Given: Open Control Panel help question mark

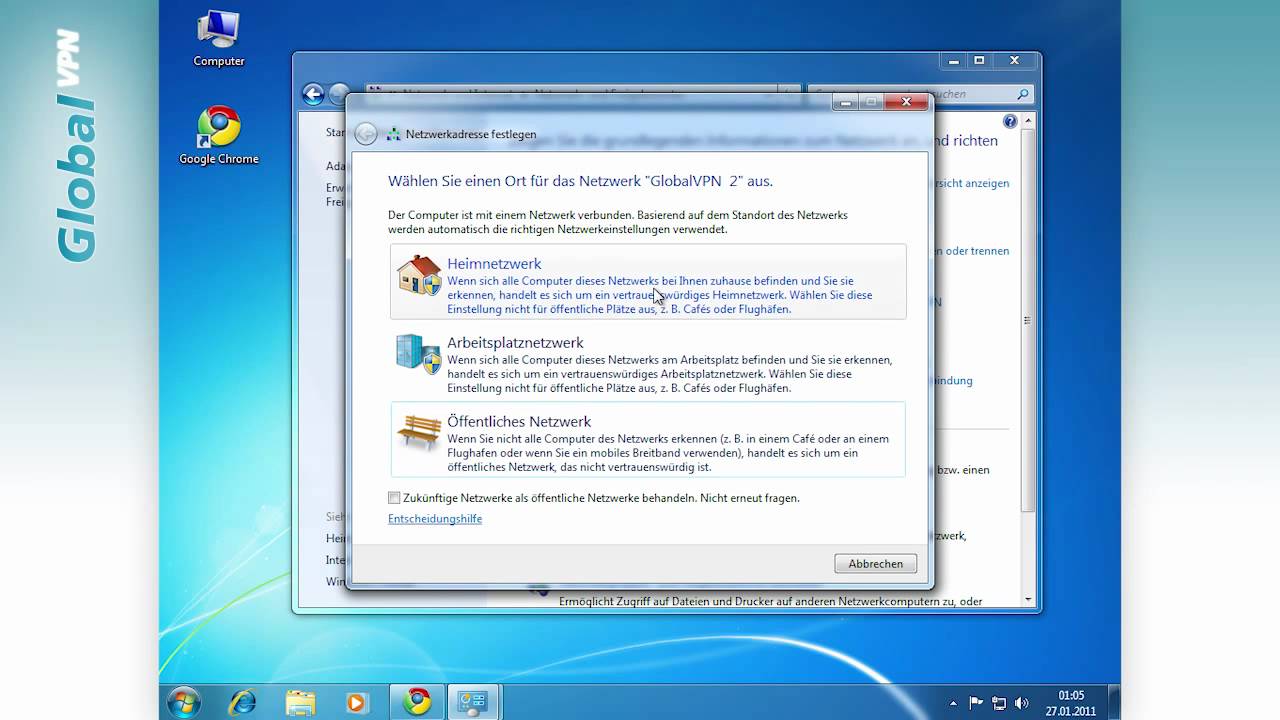Looking at the screenshot, I should point(1010,121).
